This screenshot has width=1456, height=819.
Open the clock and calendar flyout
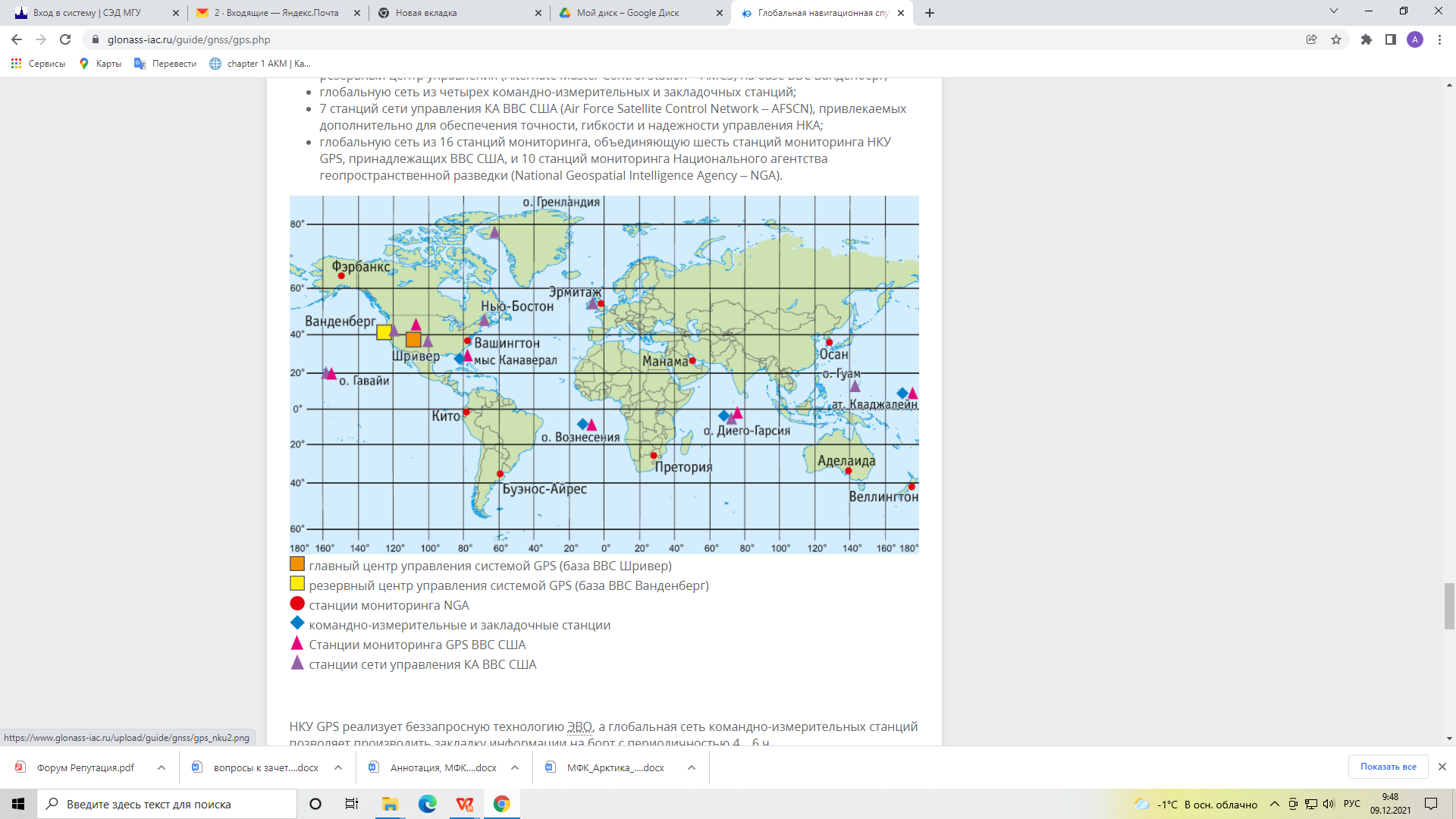[x=1390, y=804]
